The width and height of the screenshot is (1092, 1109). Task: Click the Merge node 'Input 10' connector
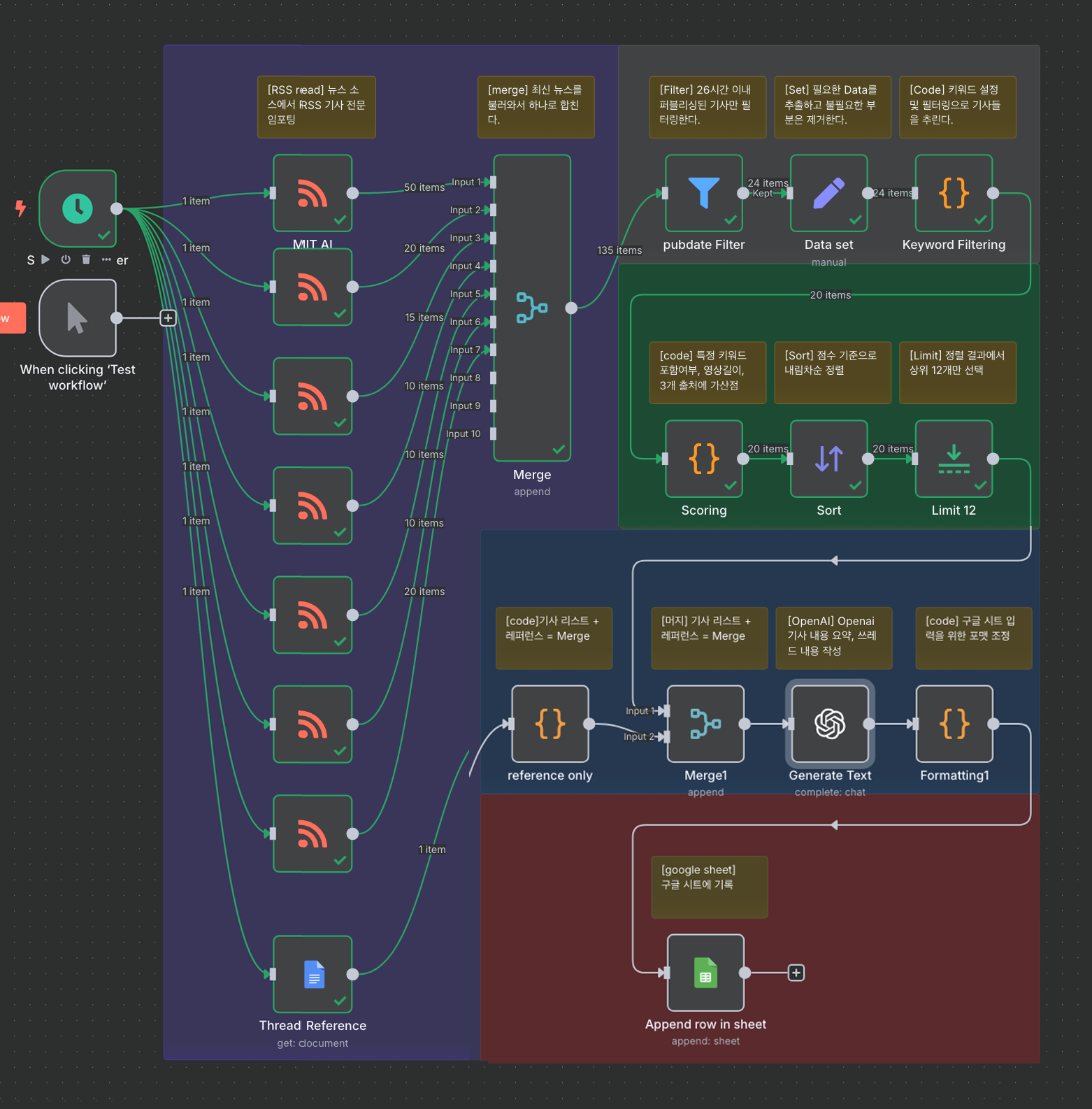pos(493,434)
